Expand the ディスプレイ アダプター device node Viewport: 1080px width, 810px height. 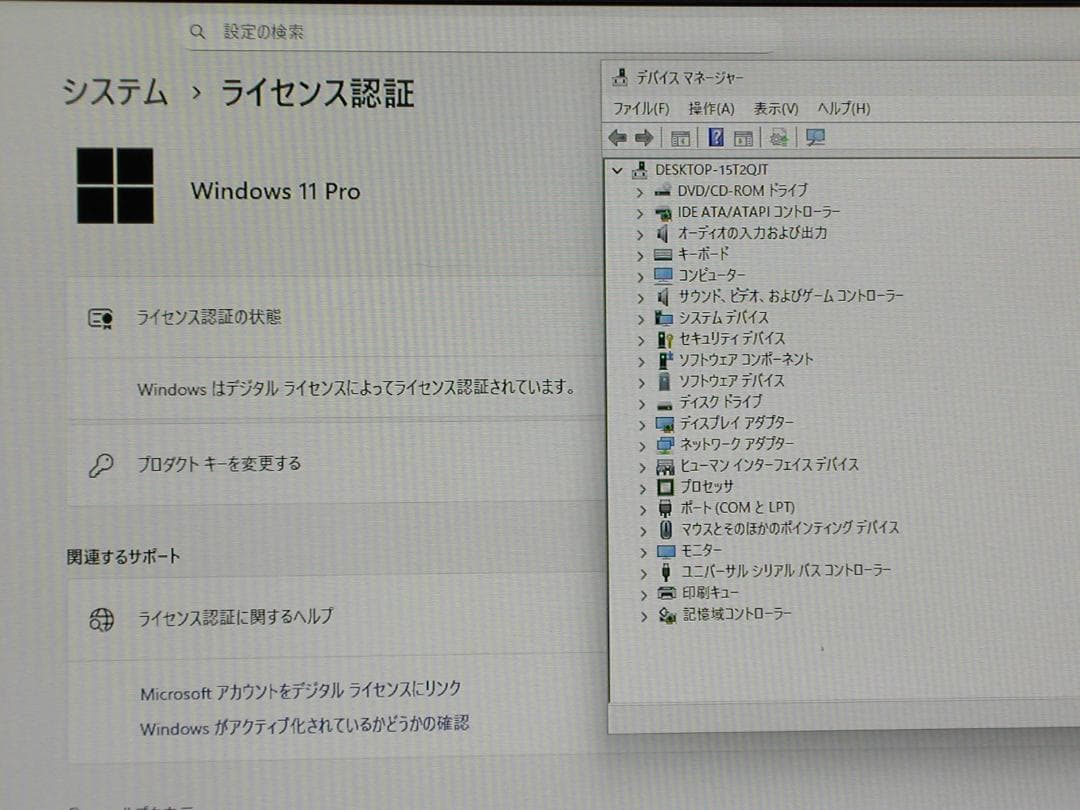(x=641, y=423)
